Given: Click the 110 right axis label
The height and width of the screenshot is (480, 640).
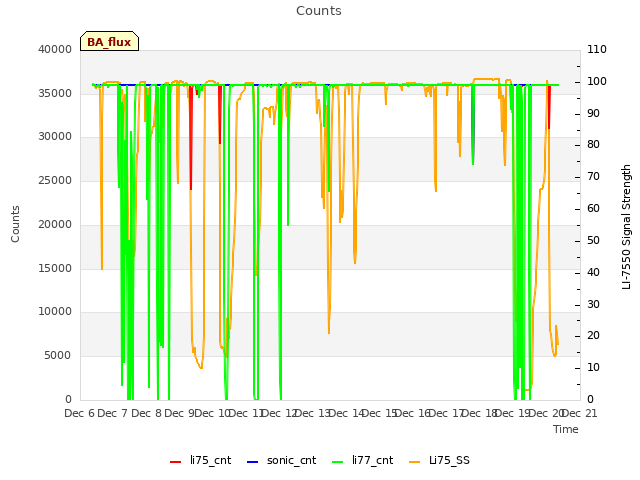Looking at the screenshot, I should coord(597,49).
